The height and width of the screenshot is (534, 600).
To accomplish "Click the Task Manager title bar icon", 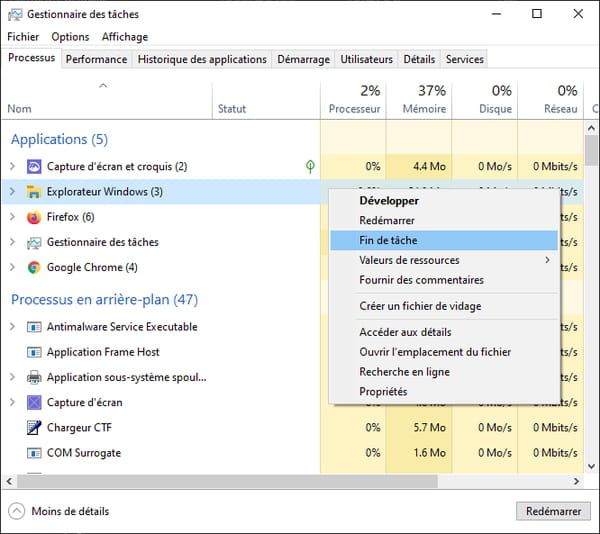I will [15, 15].
